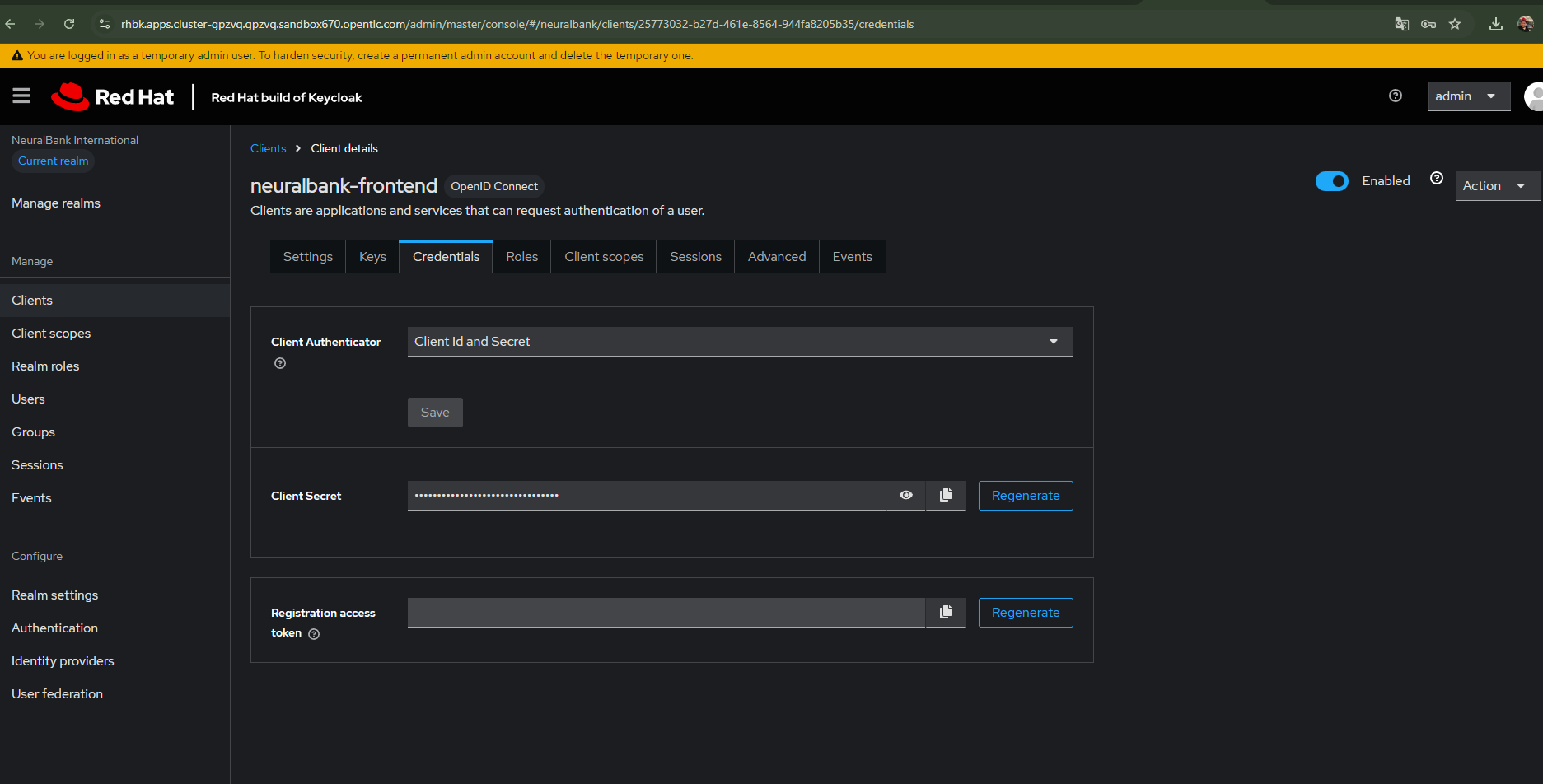
Task: Copy the Registration access token
Action: point(945,612)
